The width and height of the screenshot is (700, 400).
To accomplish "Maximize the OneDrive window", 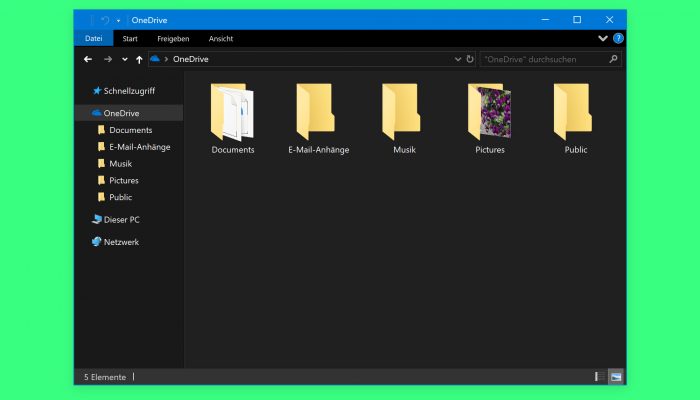I will pos(577,20).
